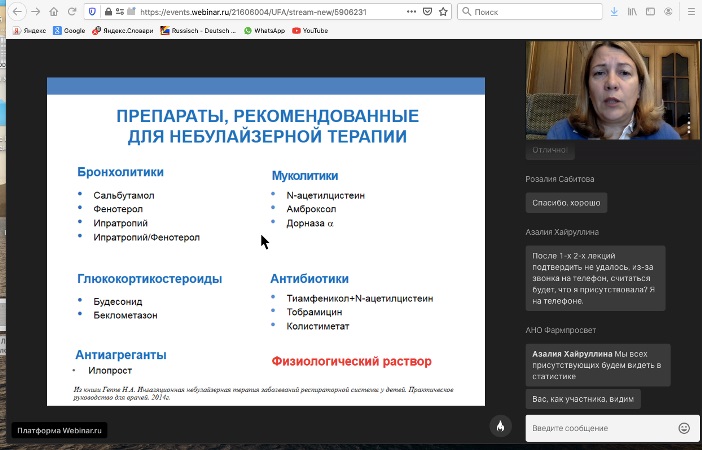Bookmark this page with the star
The height and width of the screenshot is (450, 702).
coord(443,12)
